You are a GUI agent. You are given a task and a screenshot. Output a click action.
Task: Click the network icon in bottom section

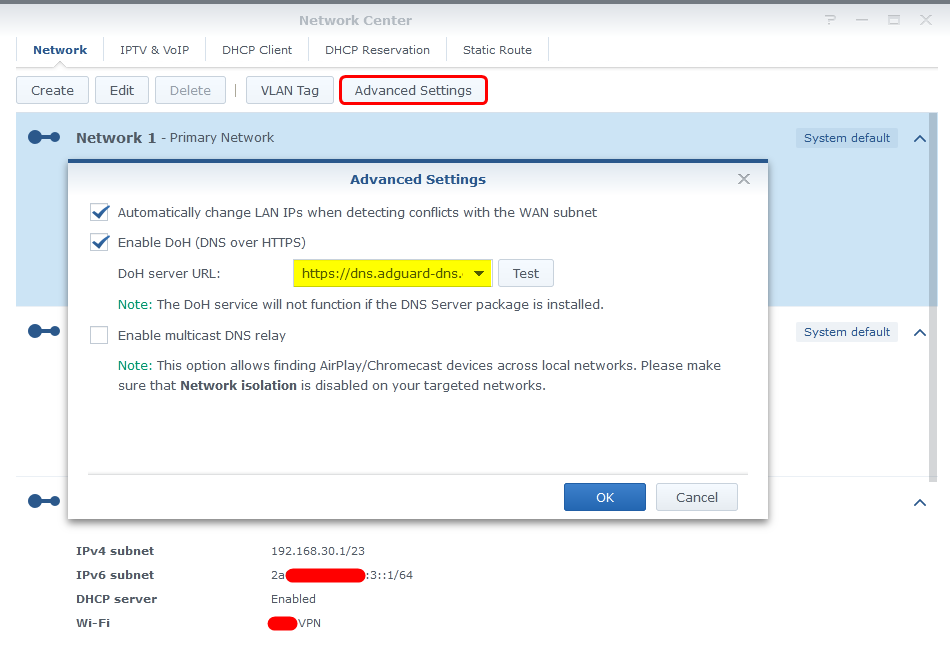(x=44, y=501)
